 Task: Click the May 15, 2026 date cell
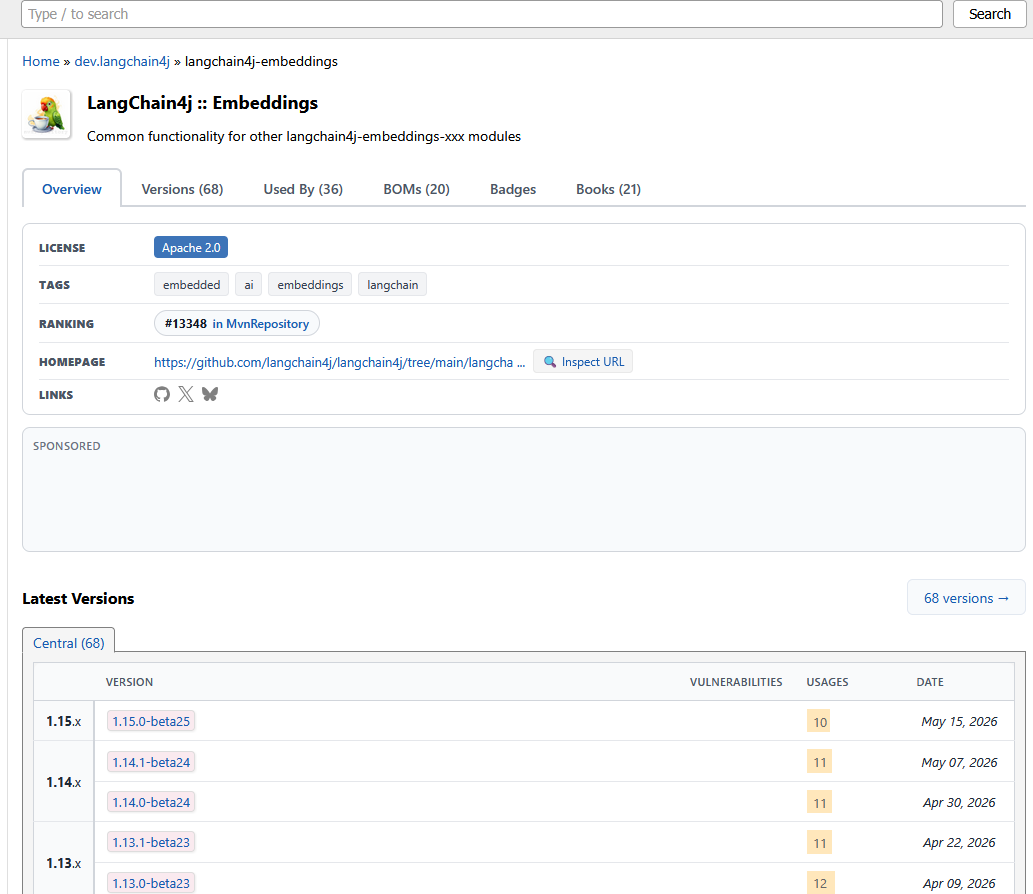pyautogui.click(x=959, y=721)
